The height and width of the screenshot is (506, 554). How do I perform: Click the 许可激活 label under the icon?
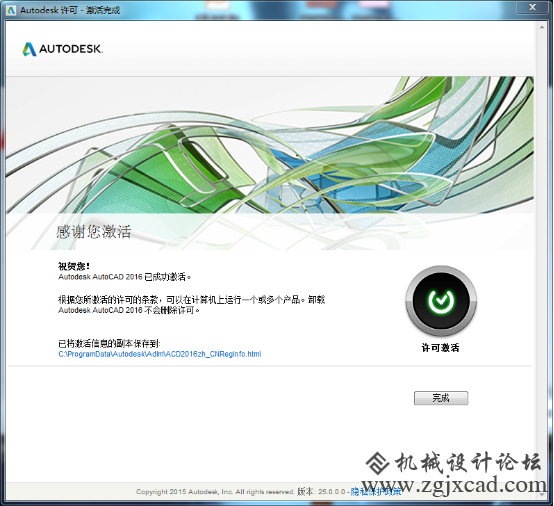pyautogui.click(x=441, y=348)
